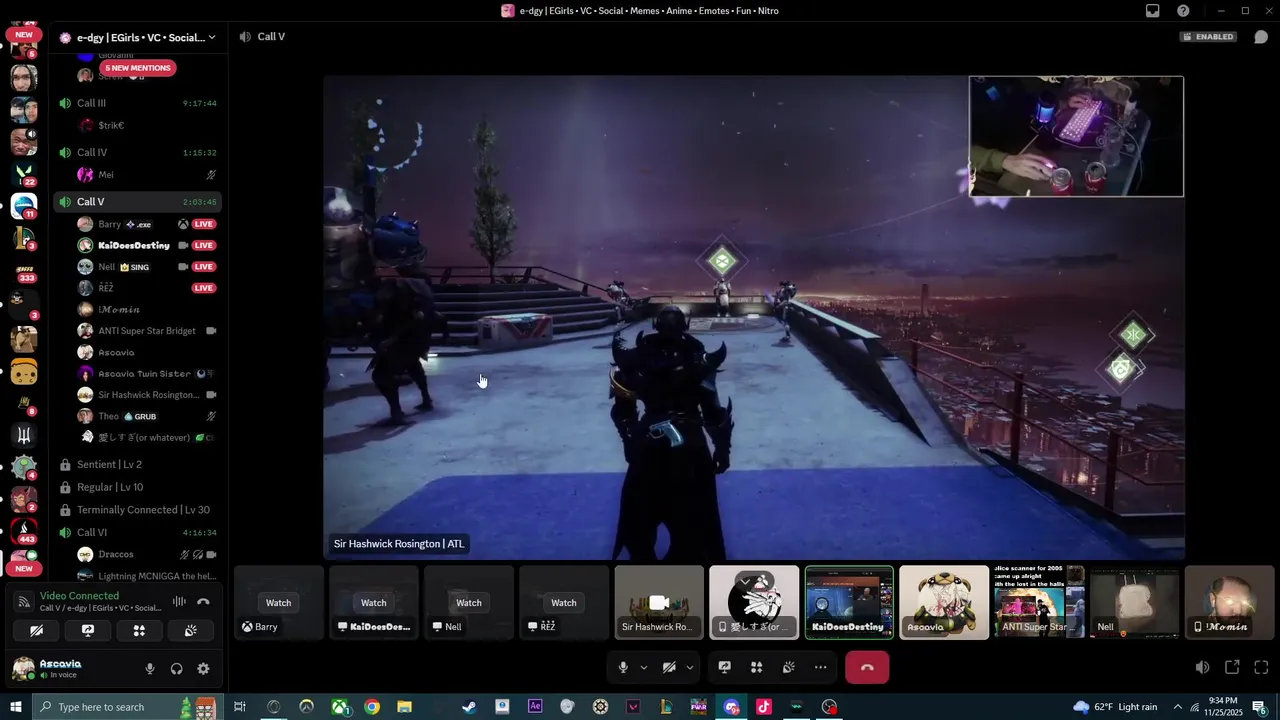
Task: Select Call III voice channel
Action: [x=137, y=103]
